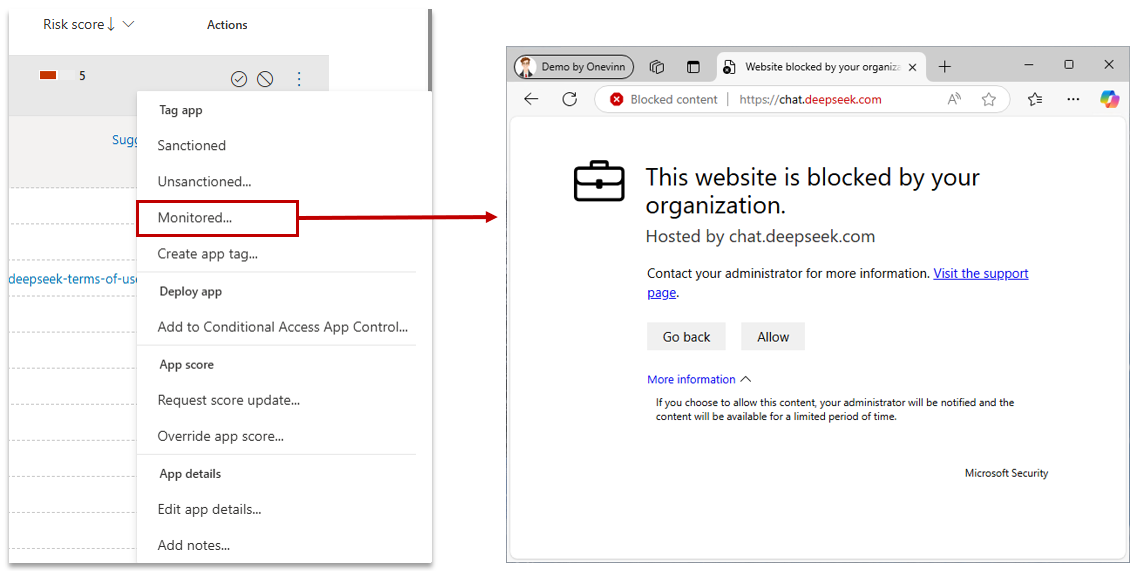
Task: Choose Unsanctioned... in the context menu
Action: coord(204,181)
